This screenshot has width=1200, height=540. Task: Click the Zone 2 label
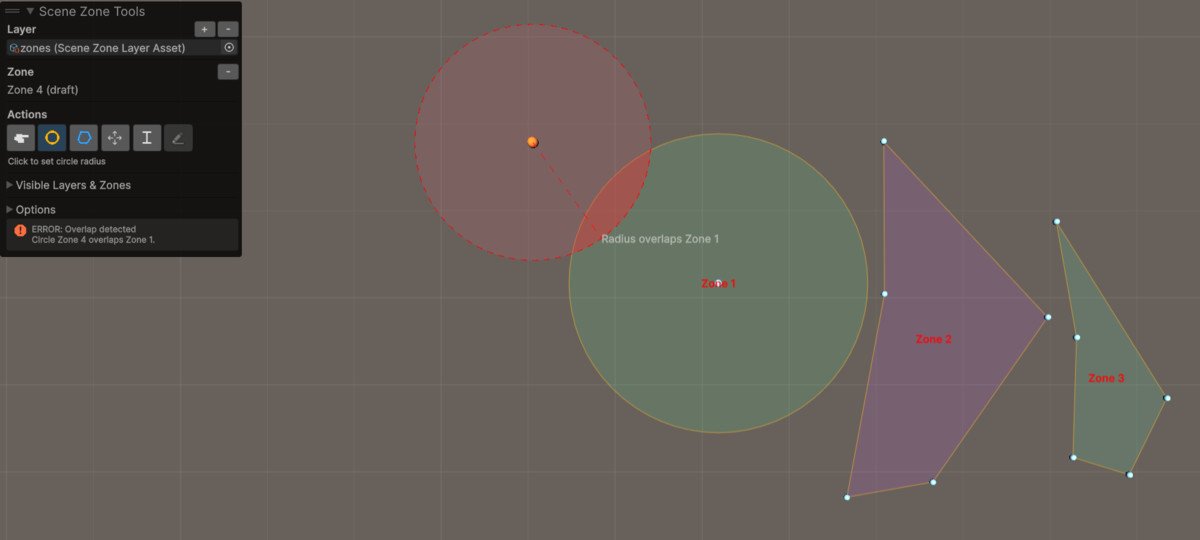click(933, 340)
